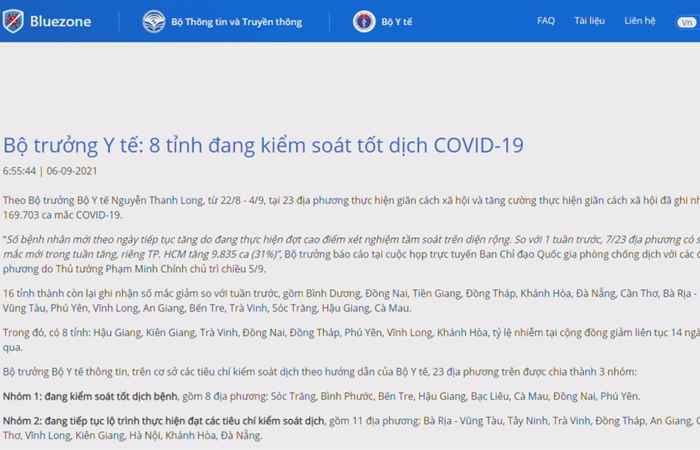Open the Bluezone home link text
The image size is (700, 450).
click(60, 21)
